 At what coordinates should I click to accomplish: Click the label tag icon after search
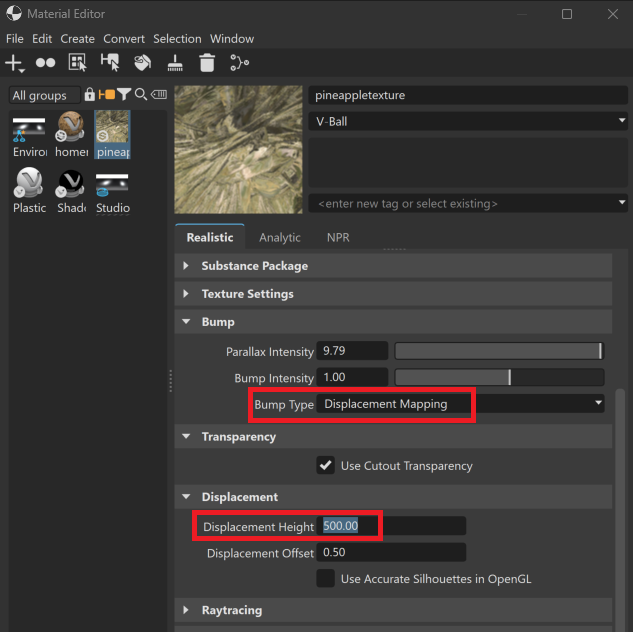click(159, 94)
